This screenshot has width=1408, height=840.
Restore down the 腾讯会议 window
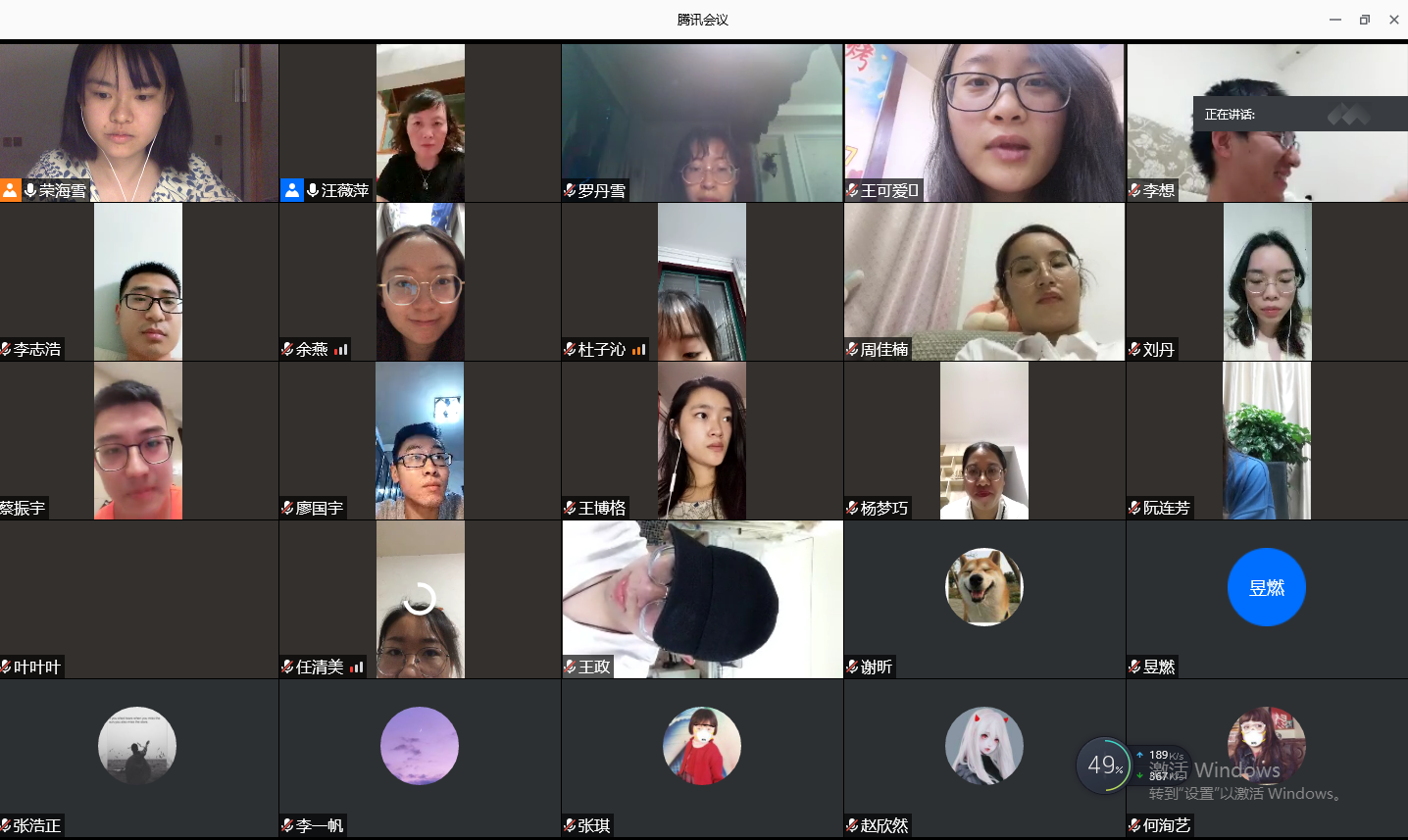[x=1364, y=20]
